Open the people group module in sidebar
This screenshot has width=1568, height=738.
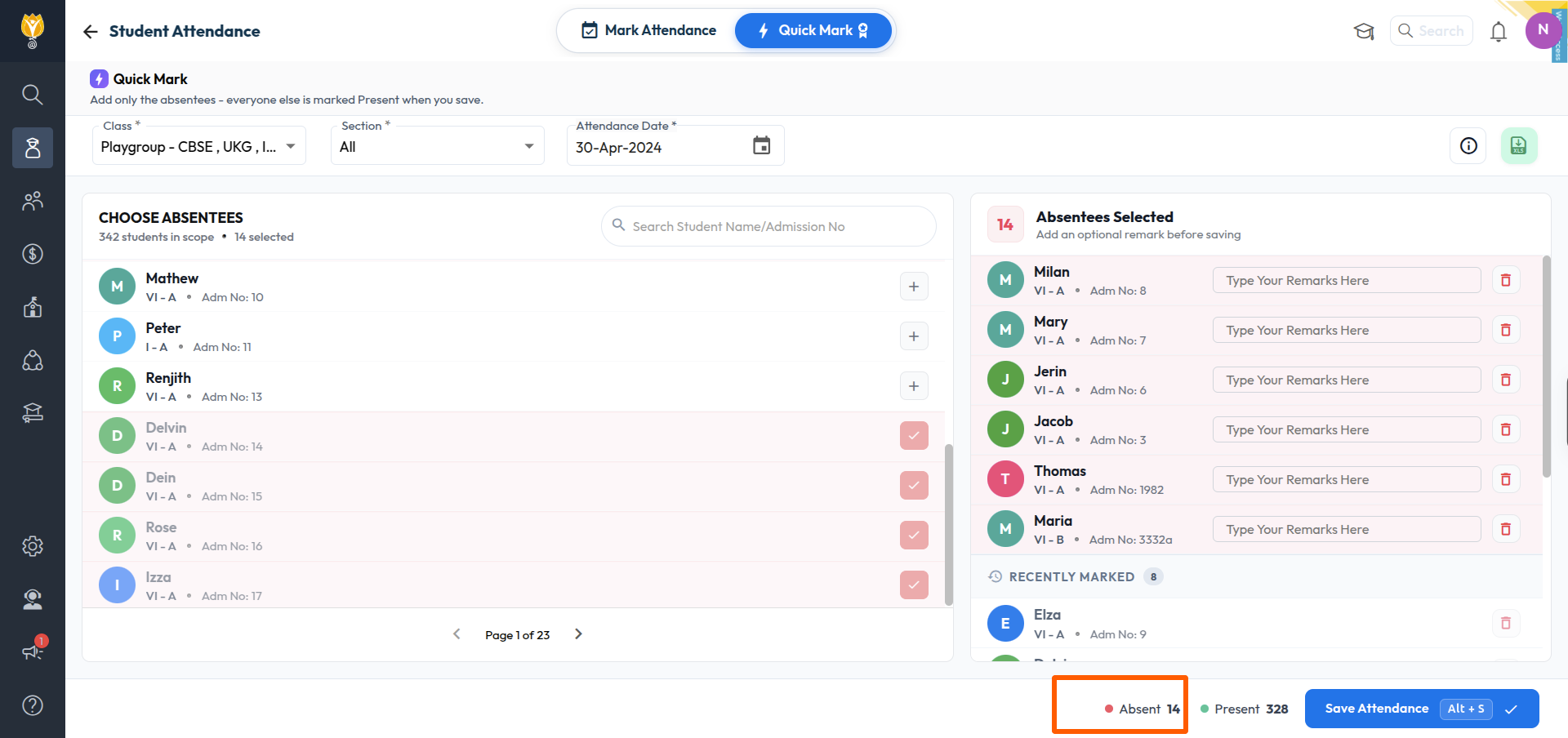pos(33,201)
